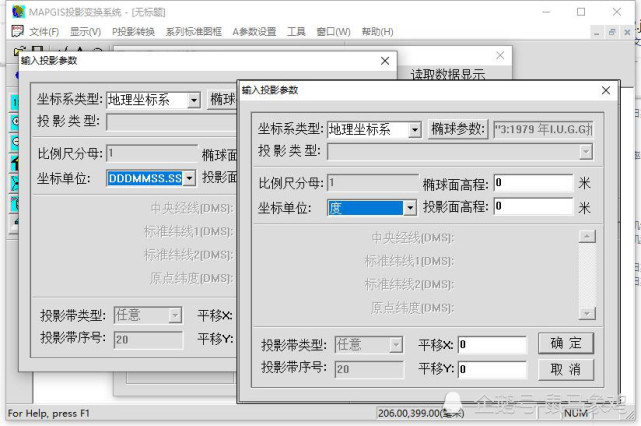Select the zoom-out magnifier tool in left toolbar
Screen dimensions: 641x426
click(x=15, y=141)
